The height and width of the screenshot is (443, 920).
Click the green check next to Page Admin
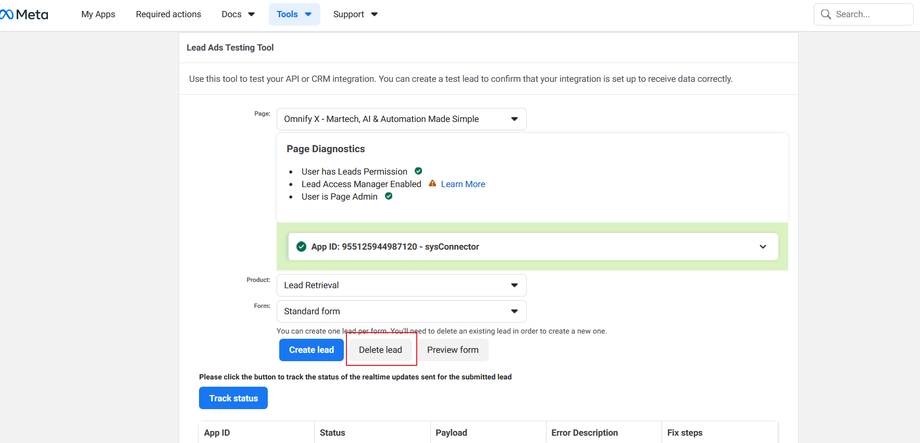click(x=389, y=196)
